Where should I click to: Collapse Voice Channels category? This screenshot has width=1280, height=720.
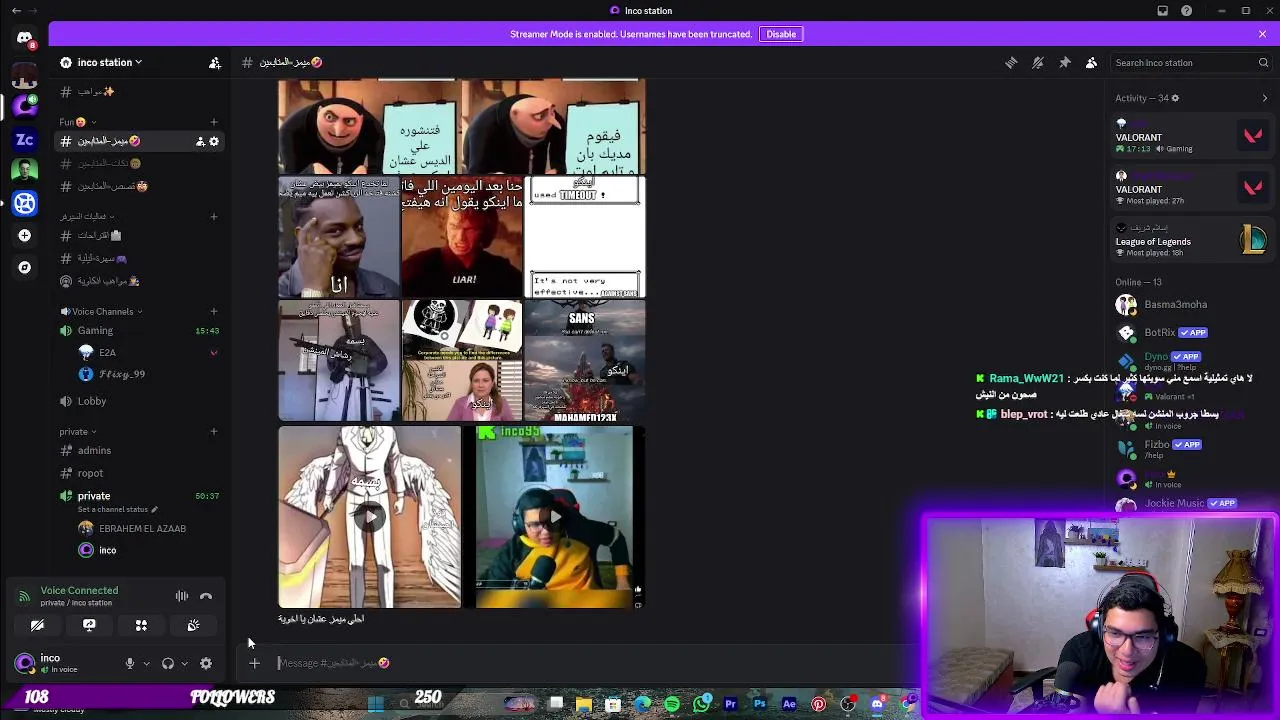coord(101,311)
